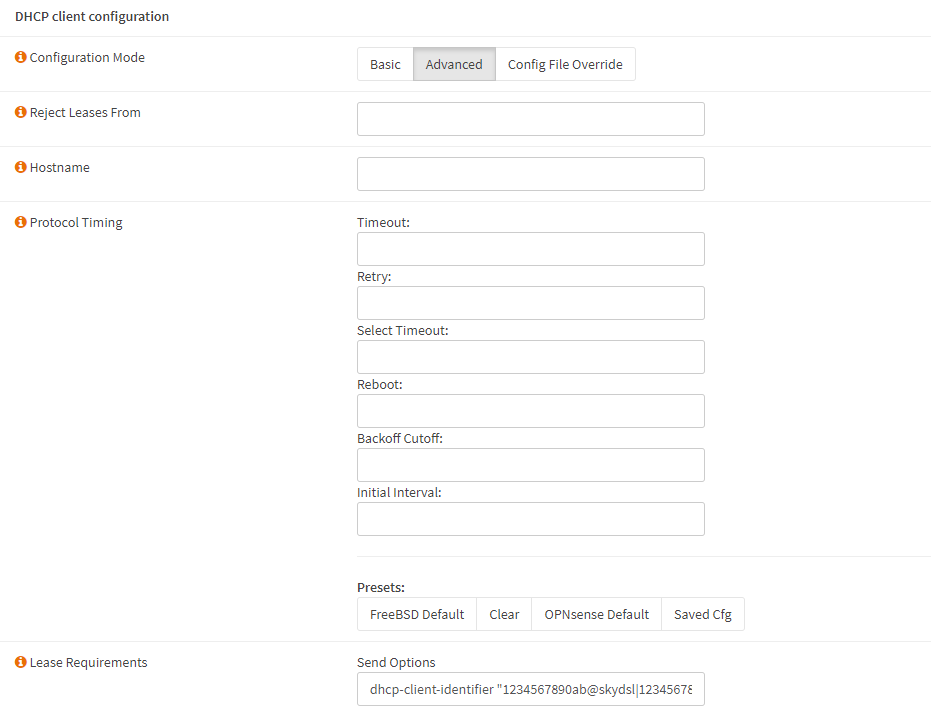This screenshot has height=725, width=931.
Task: Show help for Protocol Timing via info icon
Action: click(x=21, y=223)
